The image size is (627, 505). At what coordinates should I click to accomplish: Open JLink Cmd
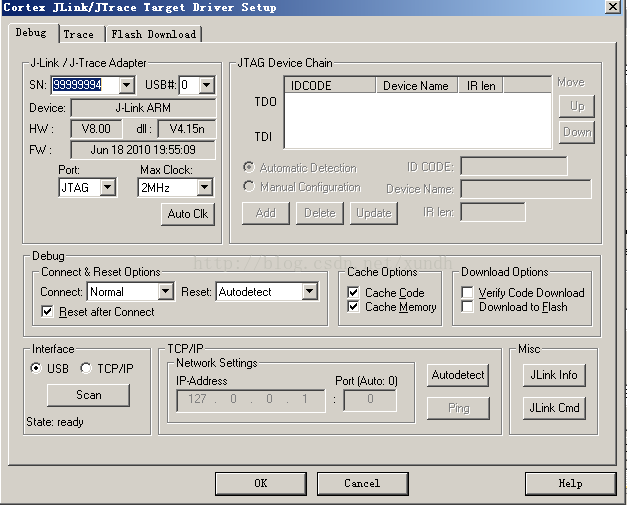coord(554,408)
